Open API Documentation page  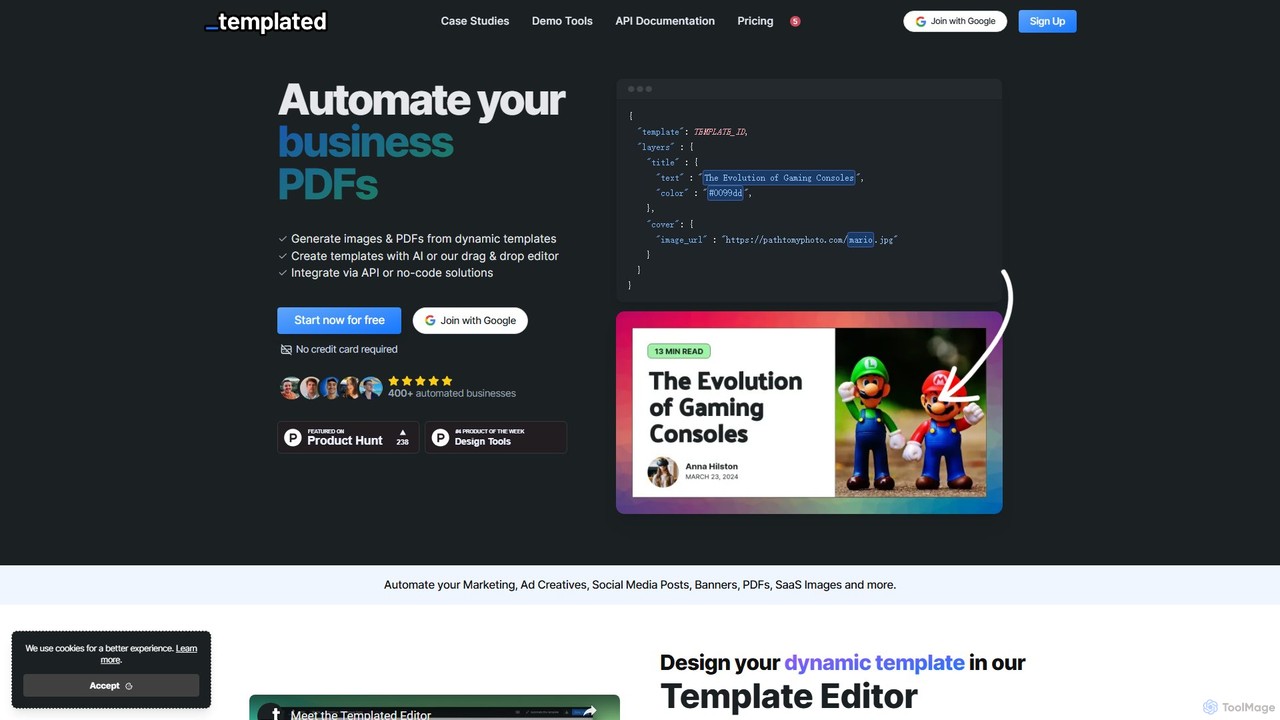tap(665, 21)
